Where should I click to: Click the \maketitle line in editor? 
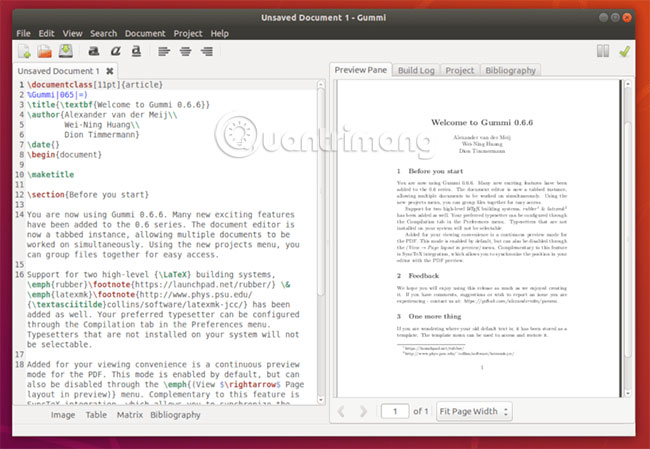51,175
